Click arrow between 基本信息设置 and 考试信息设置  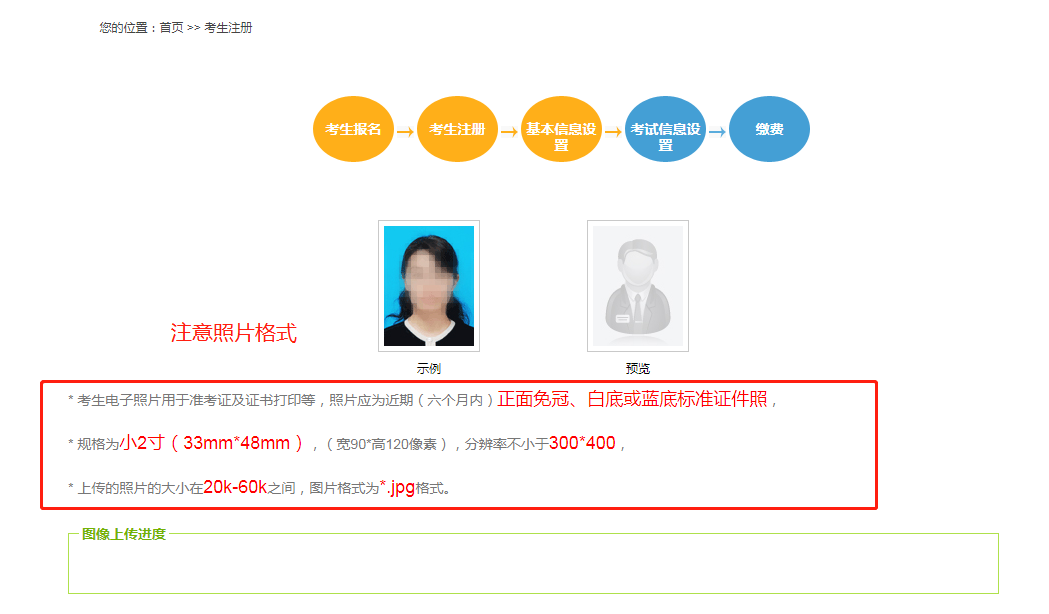coord(613,131)
